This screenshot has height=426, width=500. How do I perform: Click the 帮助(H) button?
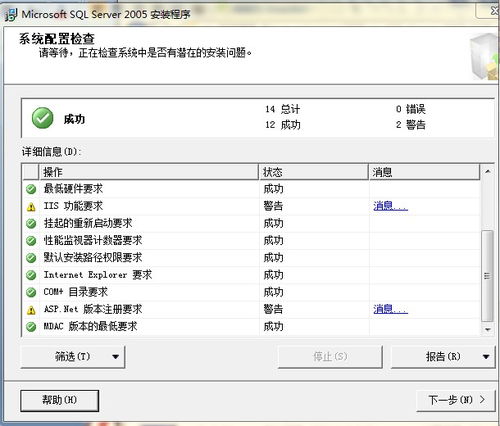point(59,400)
